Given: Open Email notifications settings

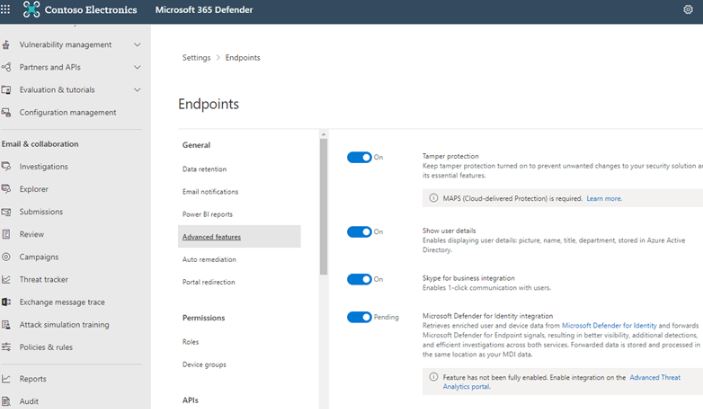Looking at the screenshot, I should 210,191.
